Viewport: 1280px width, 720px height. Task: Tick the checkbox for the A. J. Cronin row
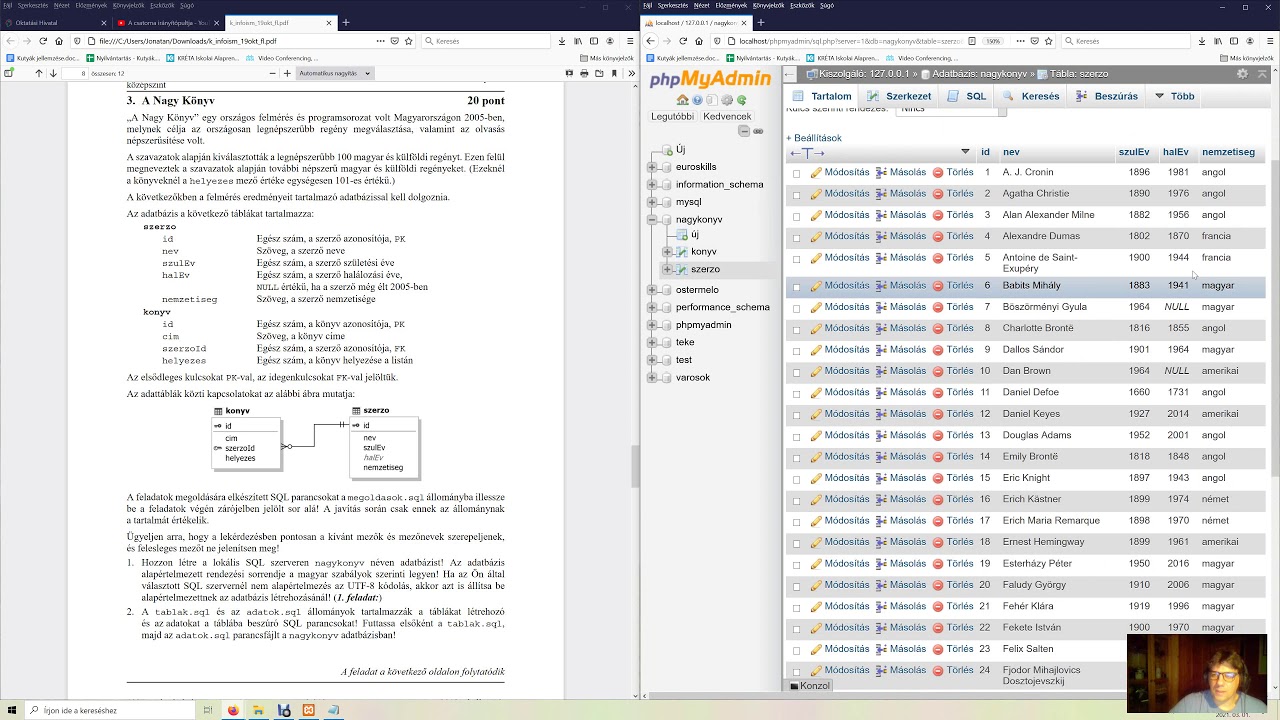coord(797,173)
